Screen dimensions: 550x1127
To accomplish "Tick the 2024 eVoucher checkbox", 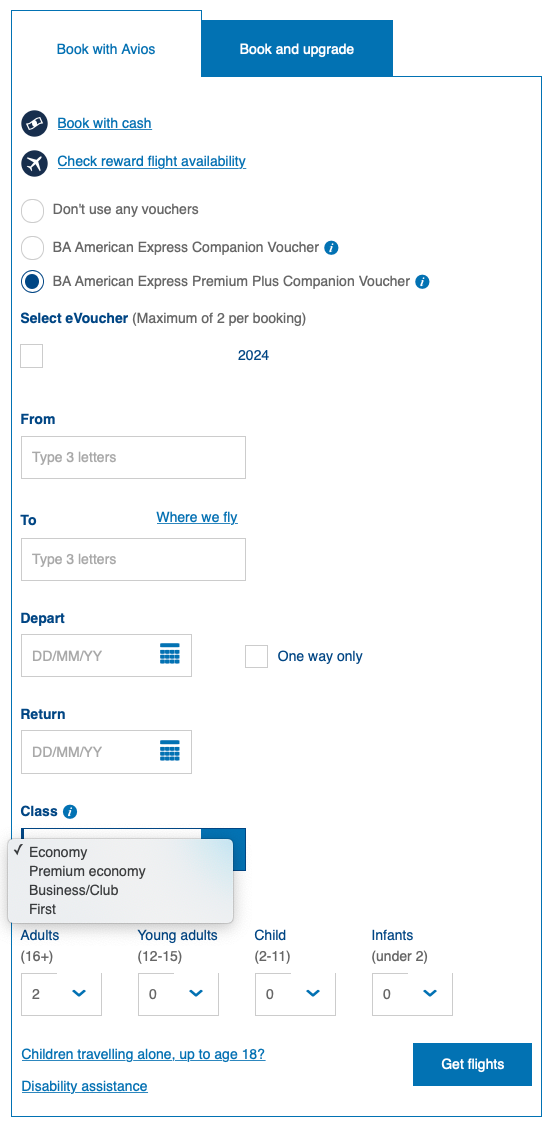I will pos(32,356).
